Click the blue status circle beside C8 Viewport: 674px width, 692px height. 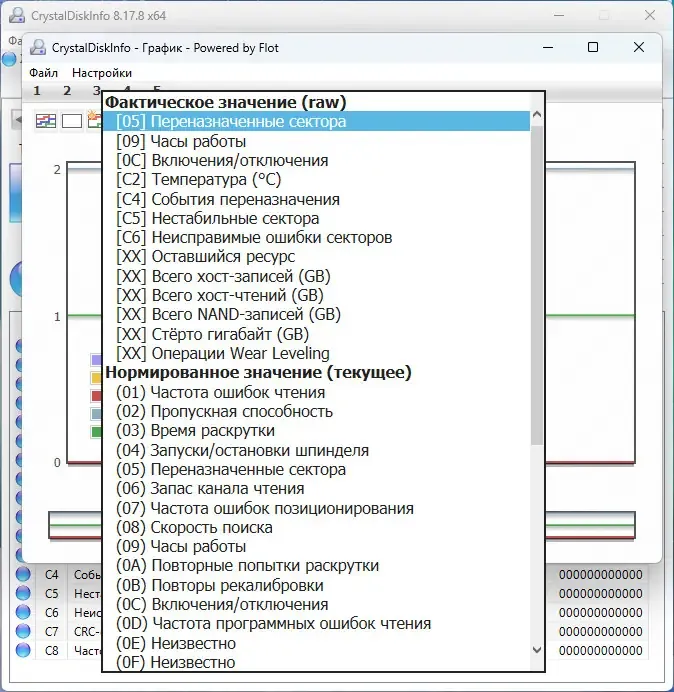tap(23, 650)
